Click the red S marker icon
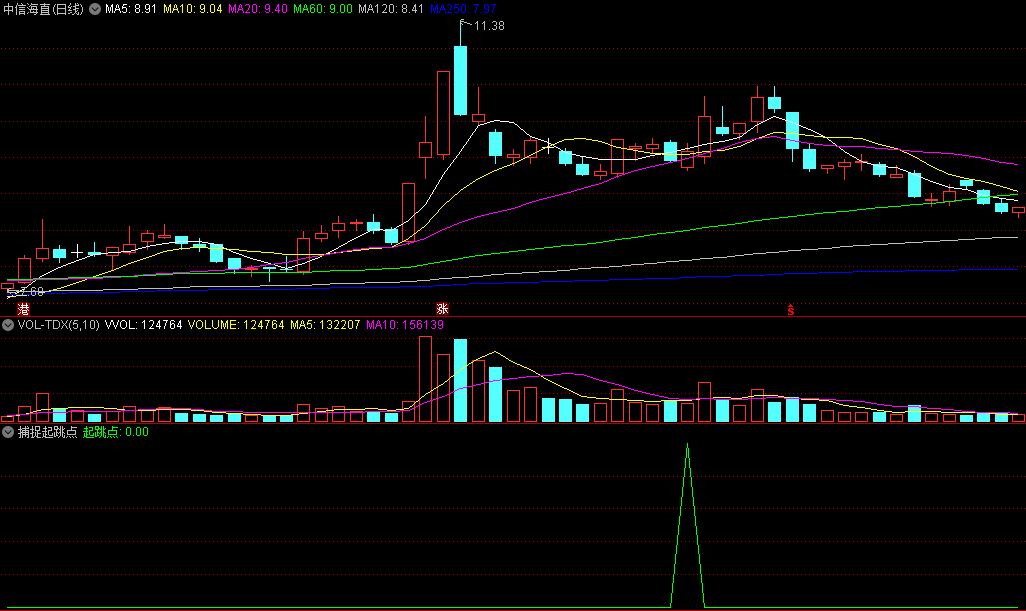Image resolution: width=1026 pixels, height=611 pixels. coord(790,309)
